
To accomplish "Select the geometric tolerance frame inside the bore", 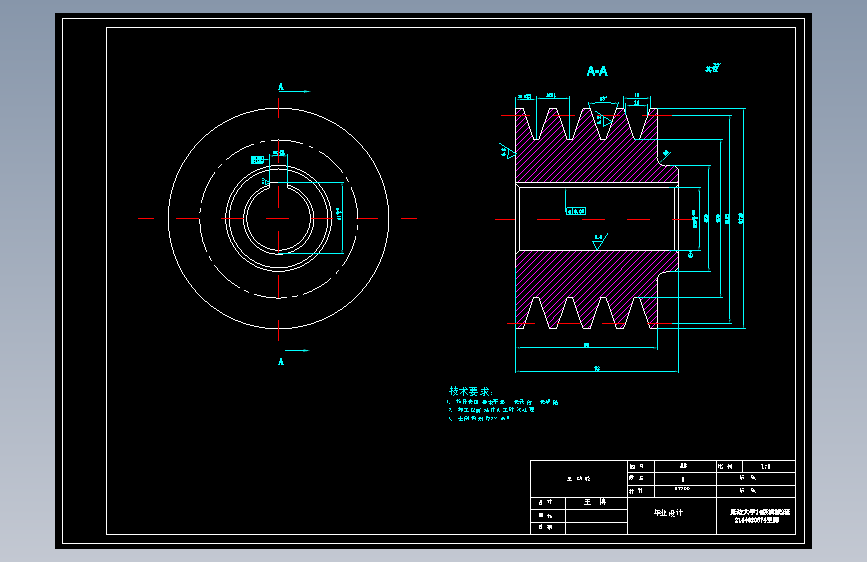I will pyautogui.click(x=576, y=211).
